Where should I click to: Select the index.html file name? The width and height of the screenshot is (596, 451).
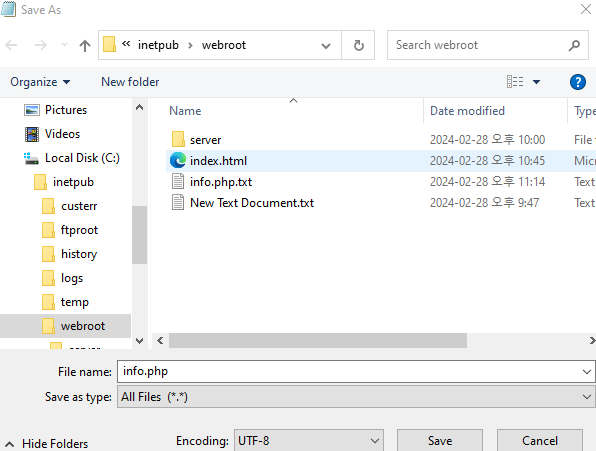218,161
